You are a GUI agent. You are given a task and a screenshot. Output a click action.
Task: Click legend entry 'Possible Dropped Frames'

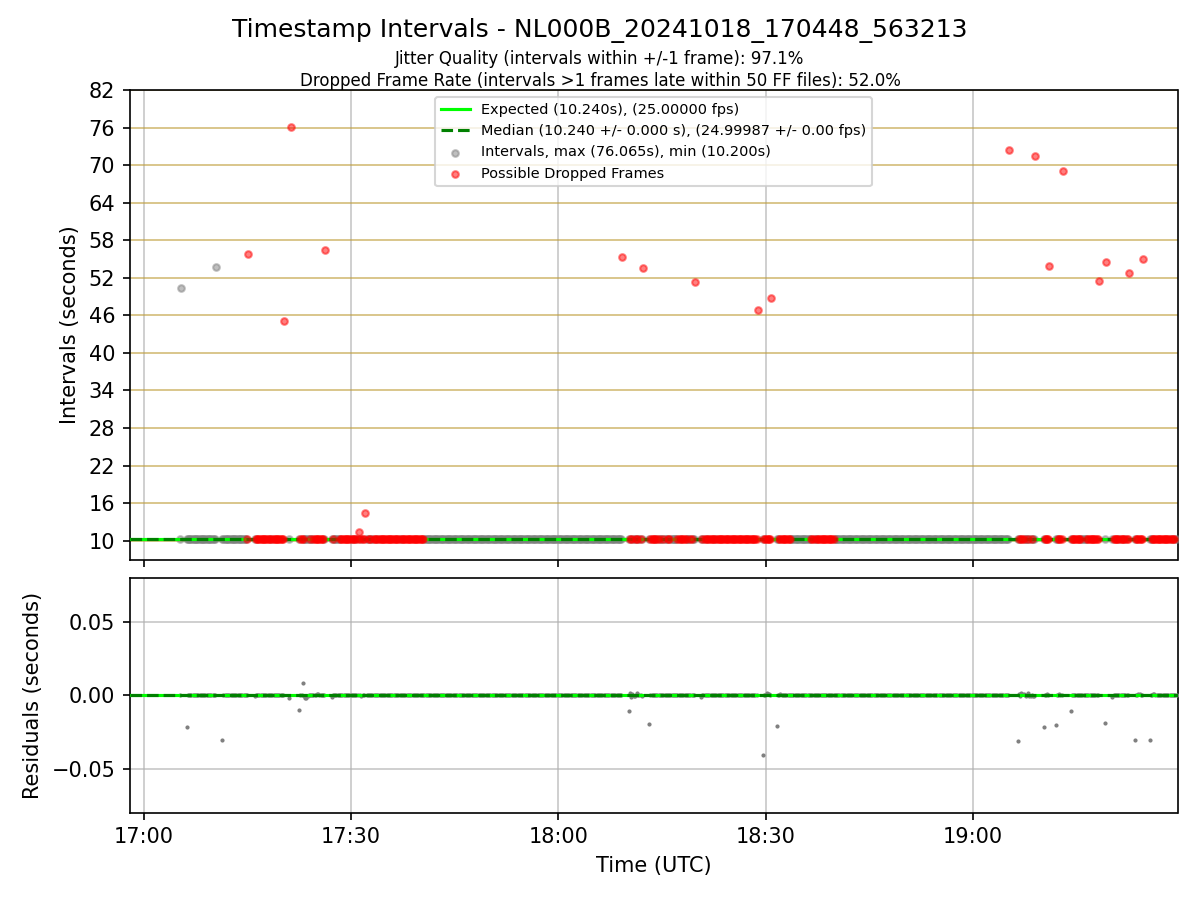click(573, 173)
